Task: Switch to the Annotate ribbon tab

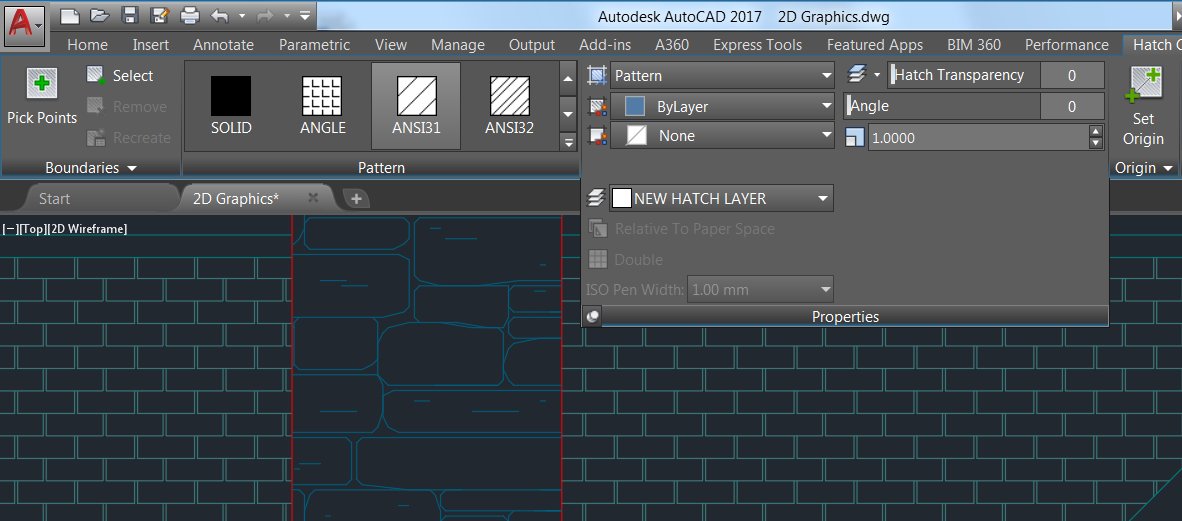Action: [223, 44]
